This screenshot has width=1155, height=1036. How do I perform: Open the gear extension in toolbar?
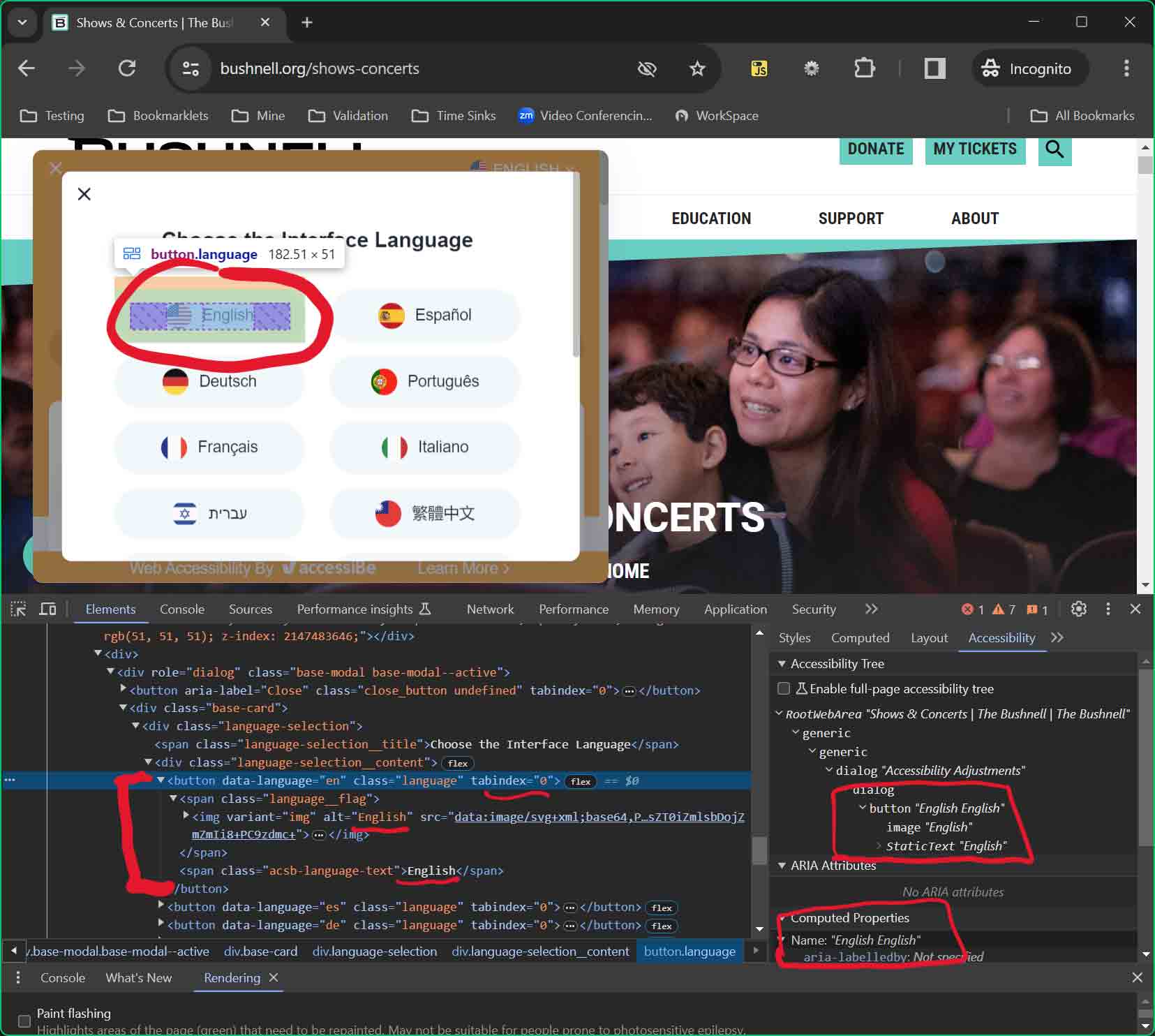pos(811,68)
